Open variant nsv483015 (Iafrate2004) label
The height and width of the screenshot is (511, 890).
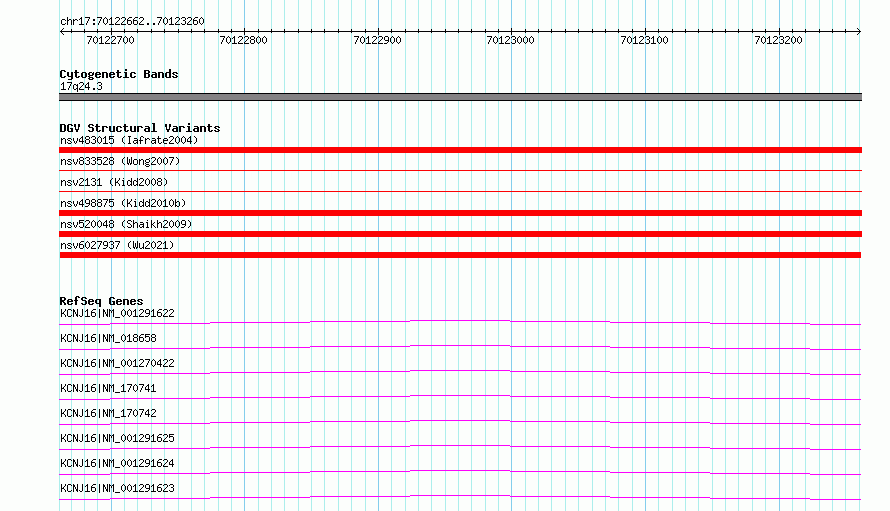click(x=129, y=140)
